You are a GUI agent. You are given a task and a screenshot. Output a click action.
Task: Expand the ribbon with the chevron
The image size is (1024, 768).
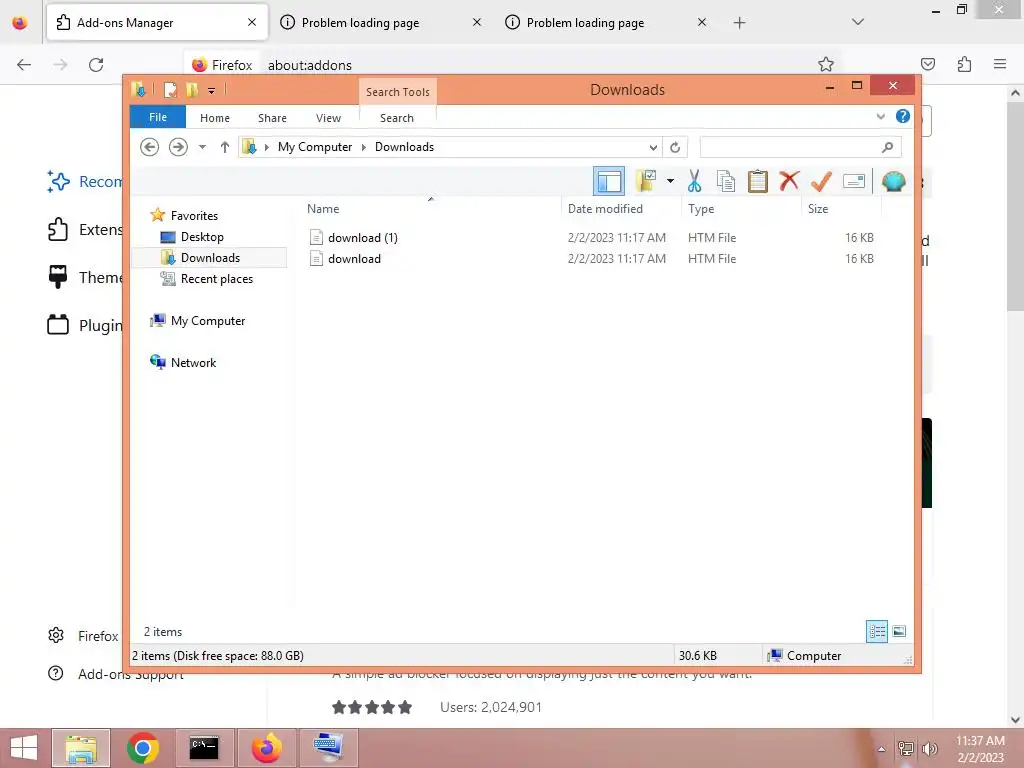pos(880,116)
